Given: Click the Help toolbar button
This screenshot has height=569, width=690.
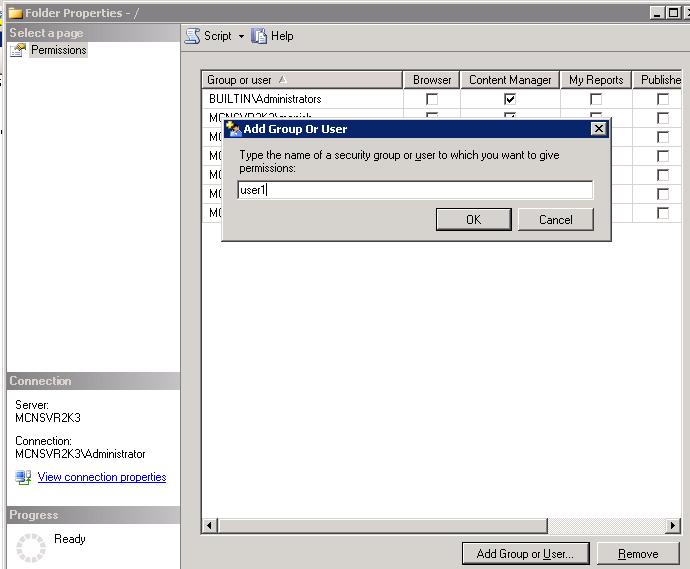Looking at the screenshot, I should tap(272, 36).
